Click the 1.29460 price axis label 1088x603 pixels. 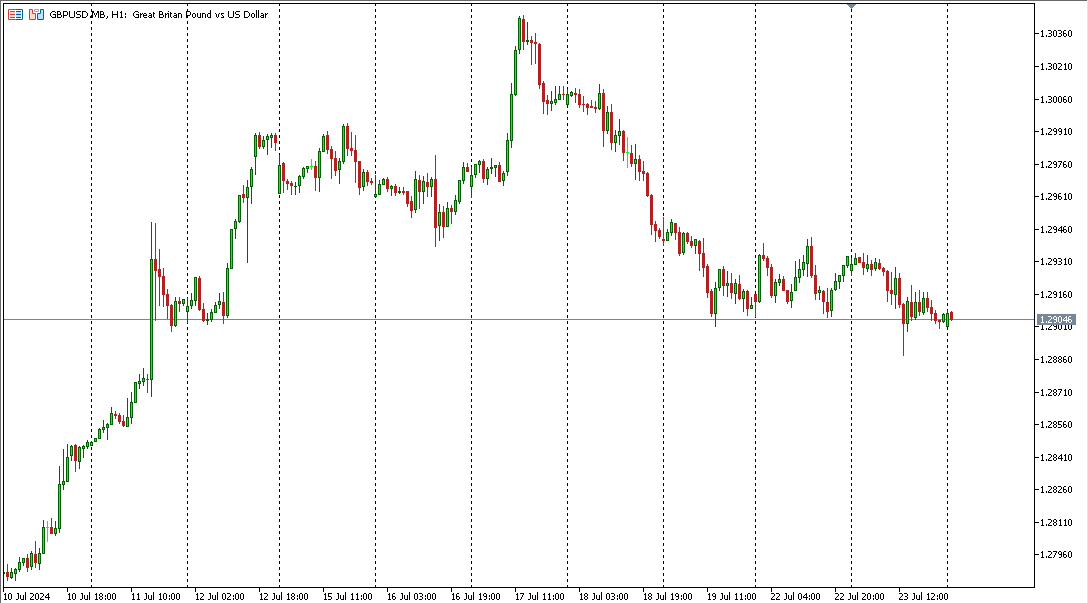click(1055, 230)
